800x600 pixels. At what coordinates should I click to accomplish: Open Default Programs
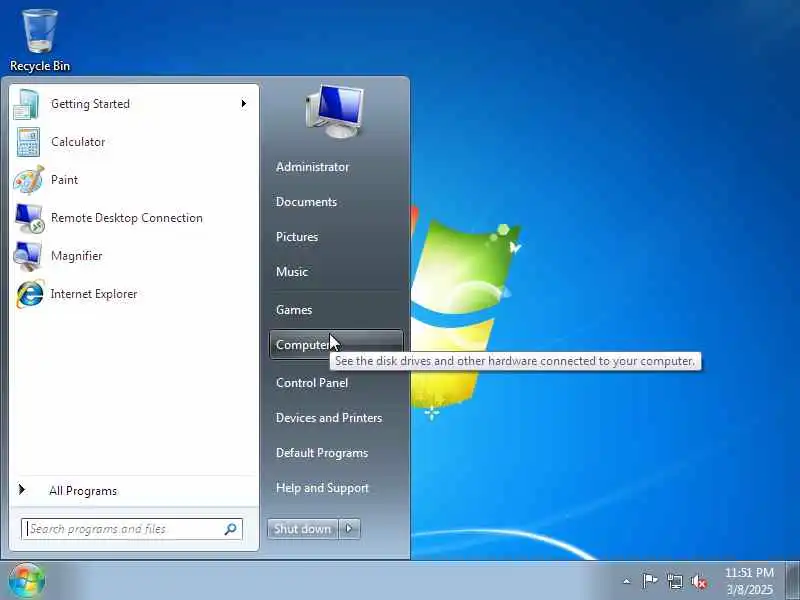pyautogui.click(x=322, y=453)
